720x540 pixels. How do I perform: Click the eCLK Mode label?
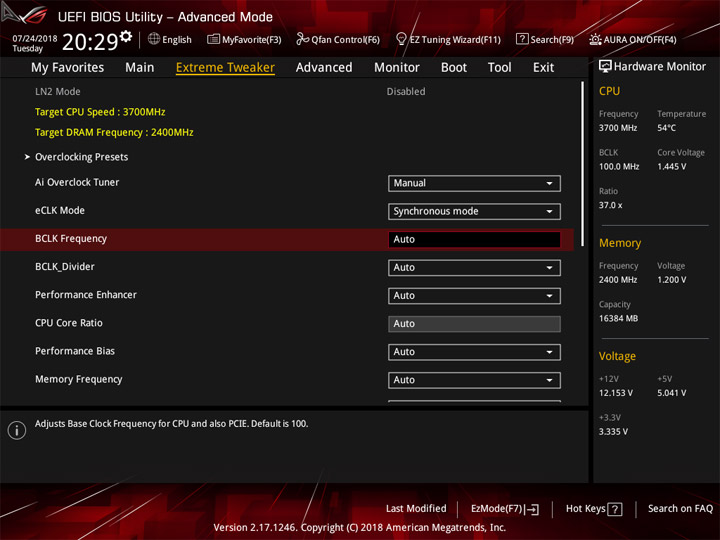point(60,210)
